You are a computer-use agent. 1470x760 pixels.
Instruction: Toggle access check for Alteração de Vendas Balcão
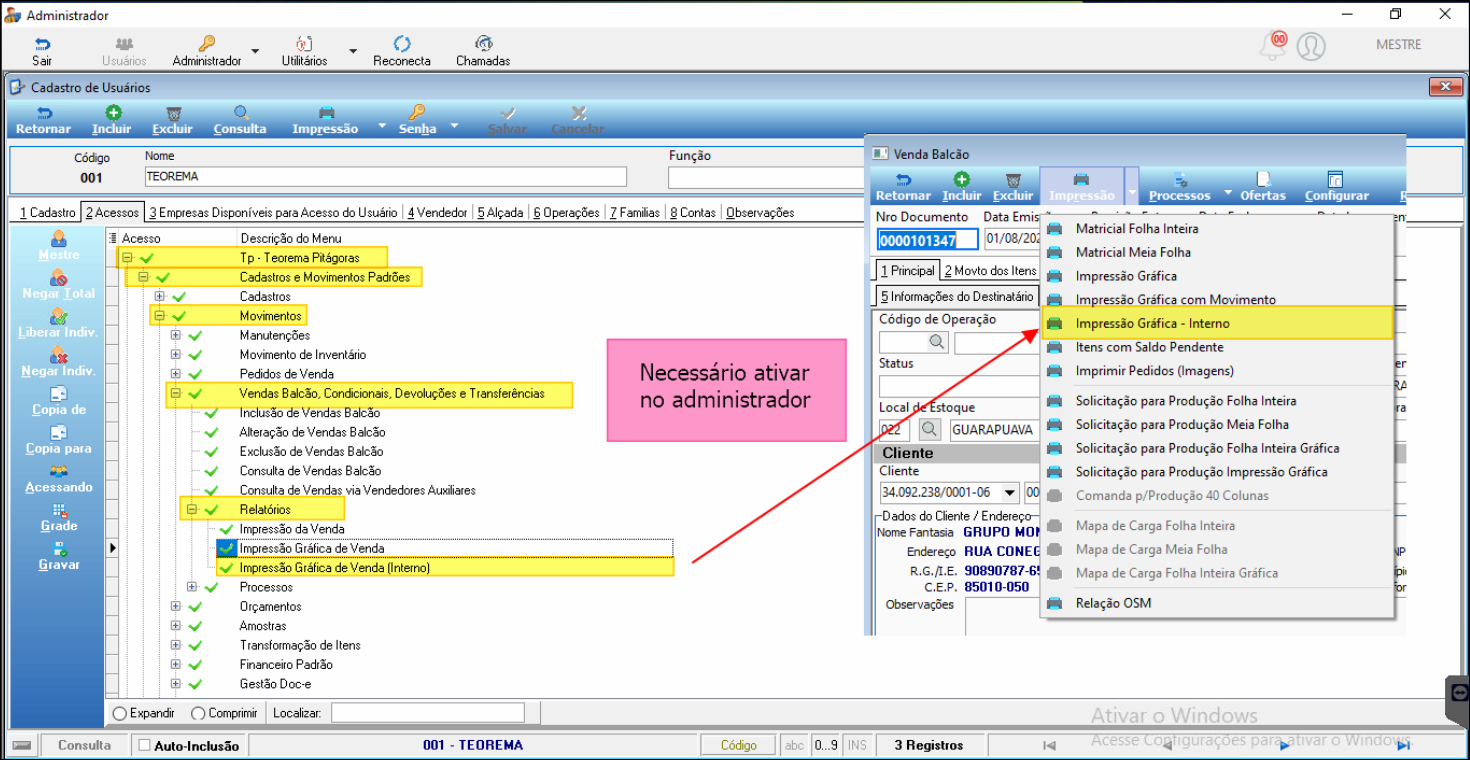211,432
